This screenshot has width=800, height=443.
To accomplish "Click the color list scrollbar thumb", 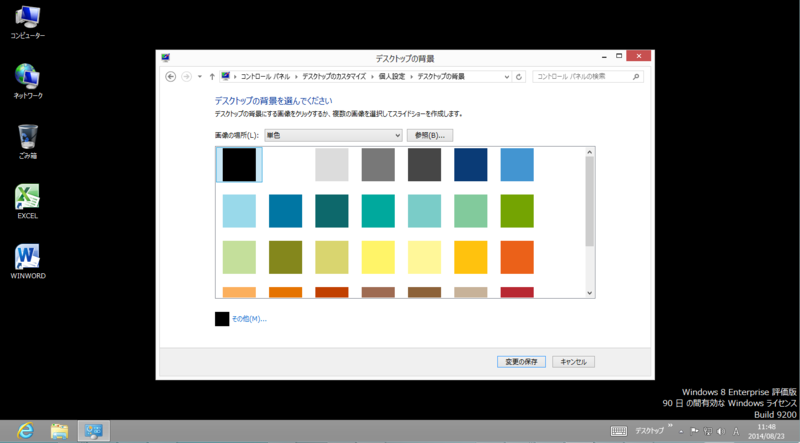I will [590, 202].
